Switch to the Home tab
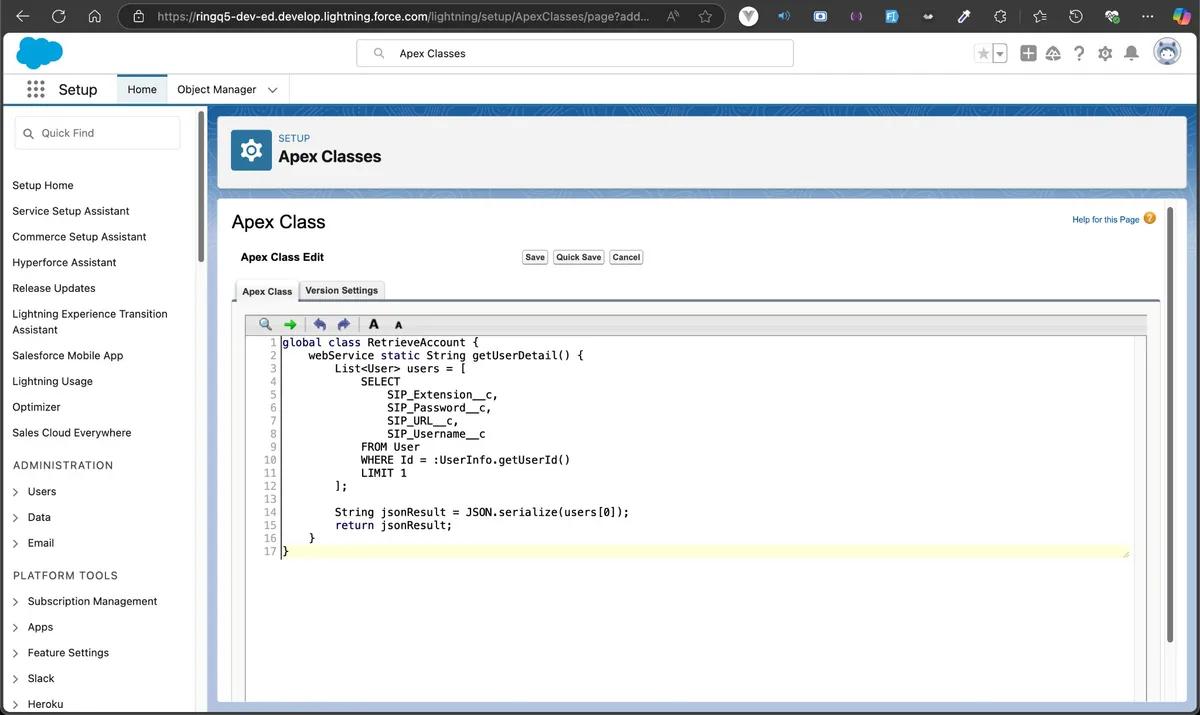The width and height of the screenshot is (1200, 715). point(142,89)
